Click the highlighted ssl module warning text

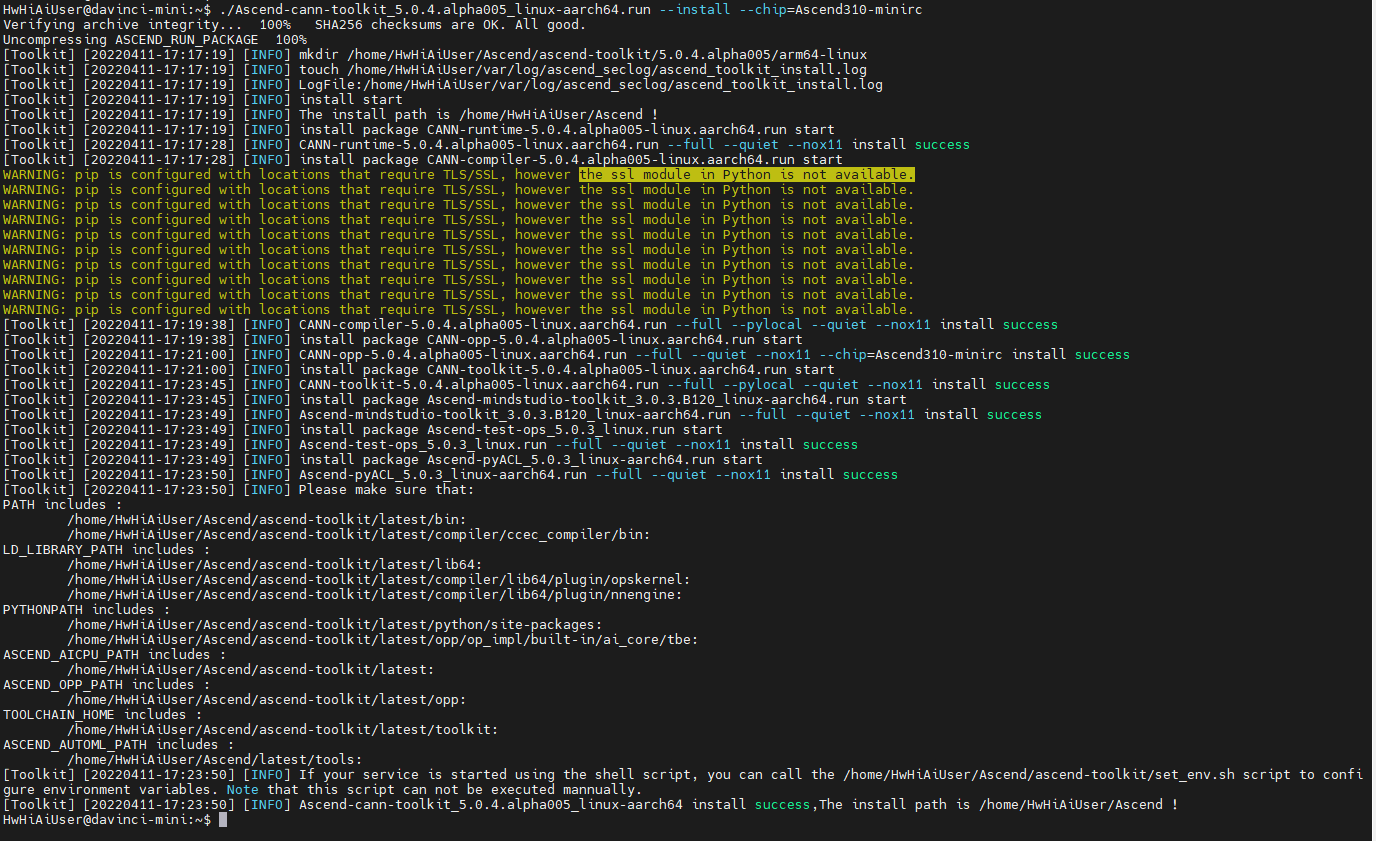746,174
